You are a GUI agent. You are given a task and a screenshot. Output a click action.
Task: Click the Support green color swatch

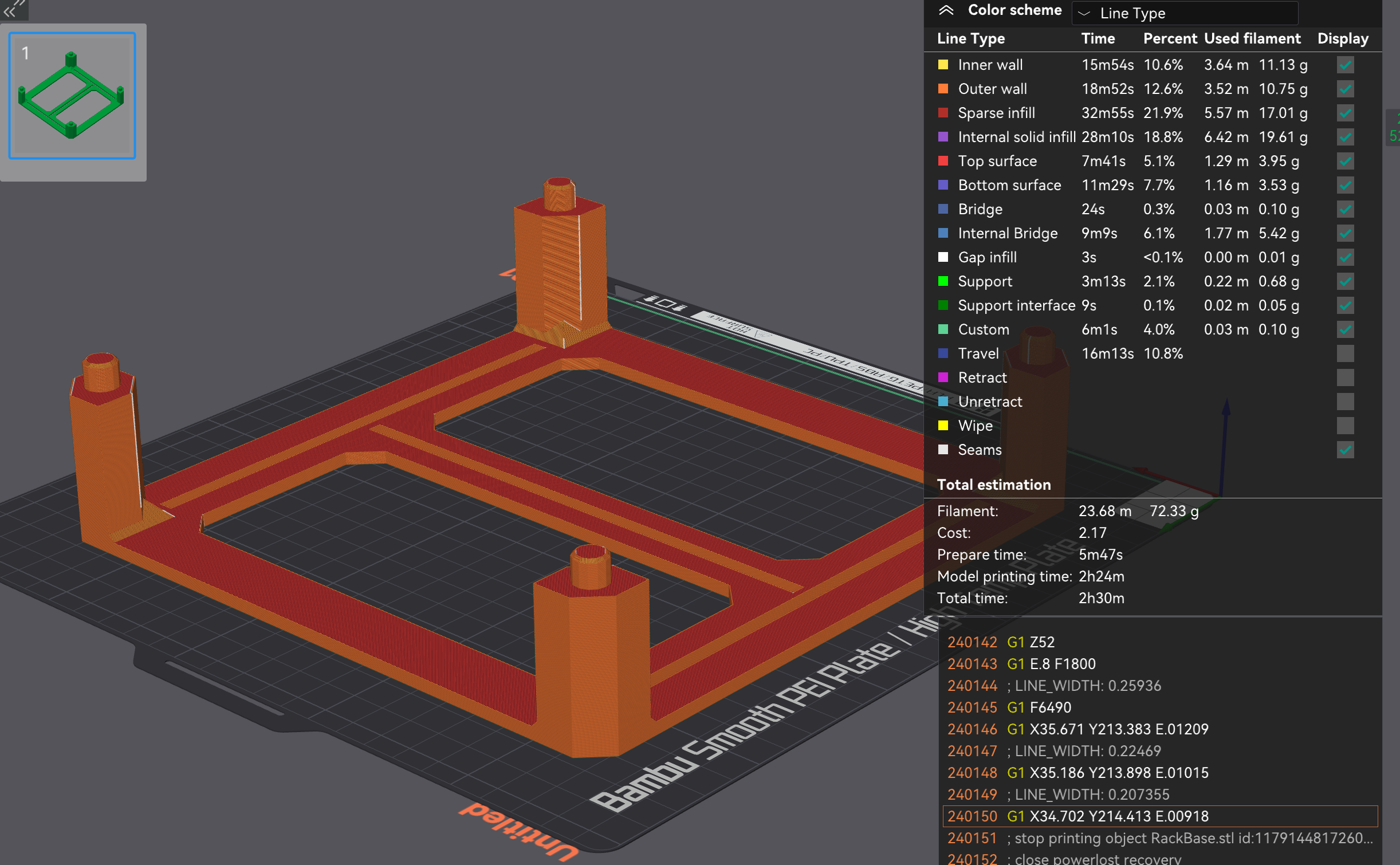pyautogui.click(x=943, y=281)
